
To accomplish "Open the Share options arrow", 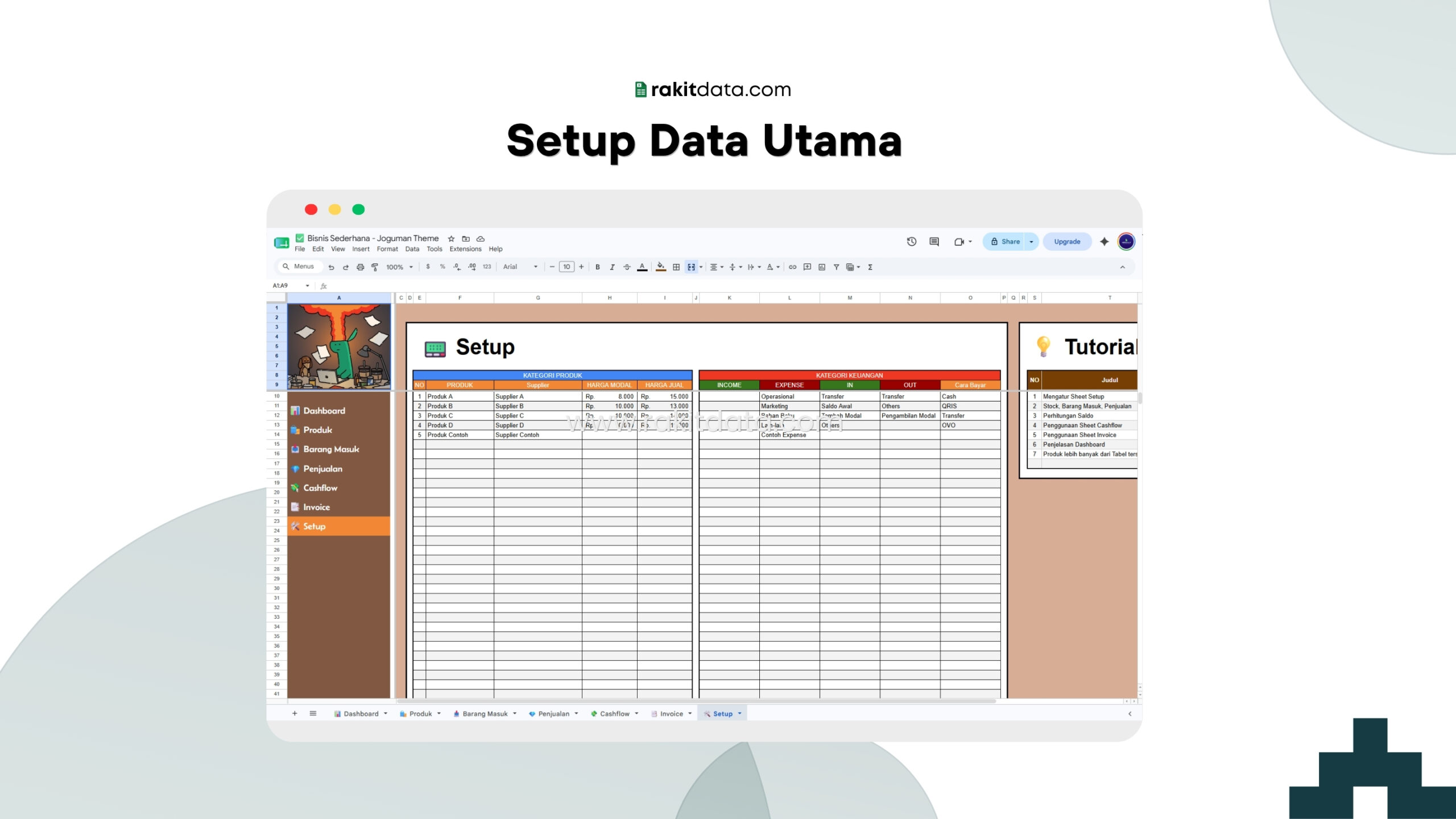I will coord(1031,242).
